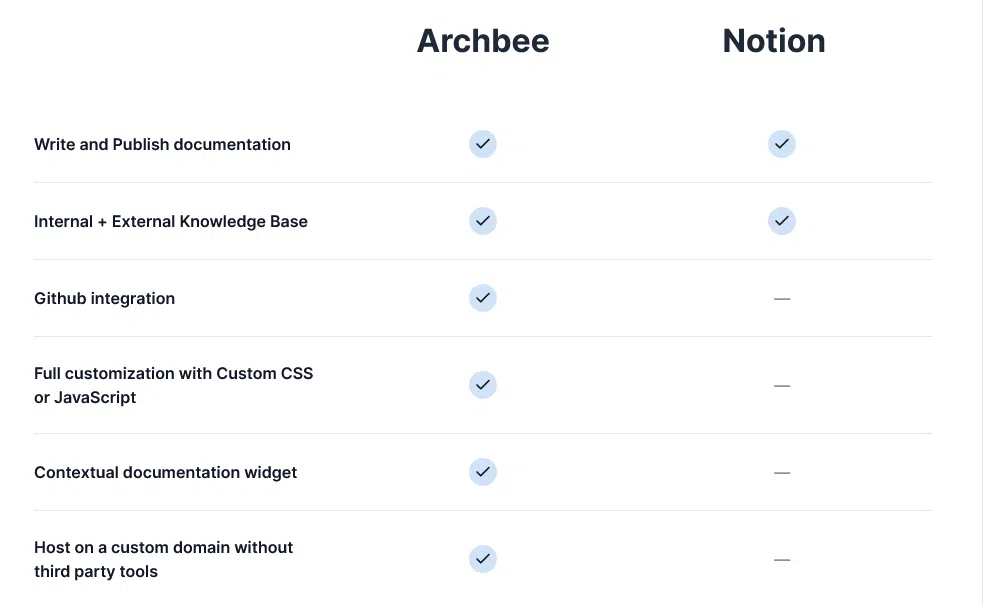Click Archbee checkmark for Contextual documentation widget
This screenshot has height=605, width=985.
click(x=483, y=472)
